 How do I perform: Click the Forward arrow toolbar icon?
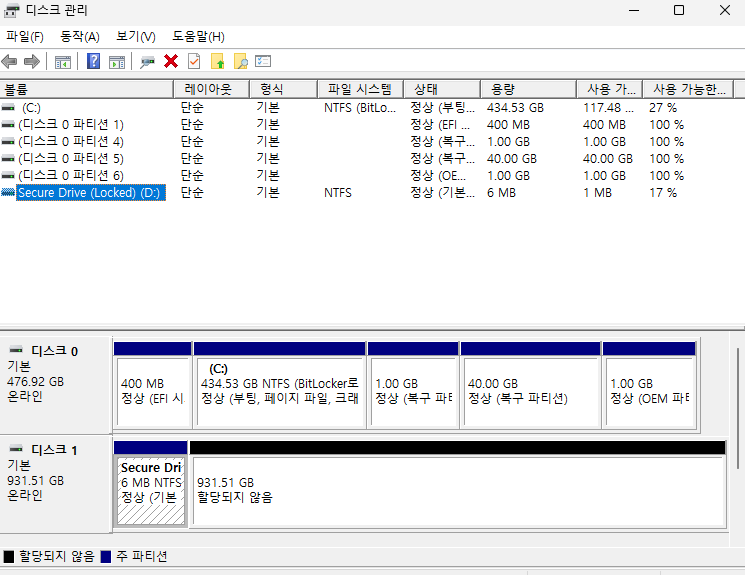pyautogui.click(x=31, y=61)
